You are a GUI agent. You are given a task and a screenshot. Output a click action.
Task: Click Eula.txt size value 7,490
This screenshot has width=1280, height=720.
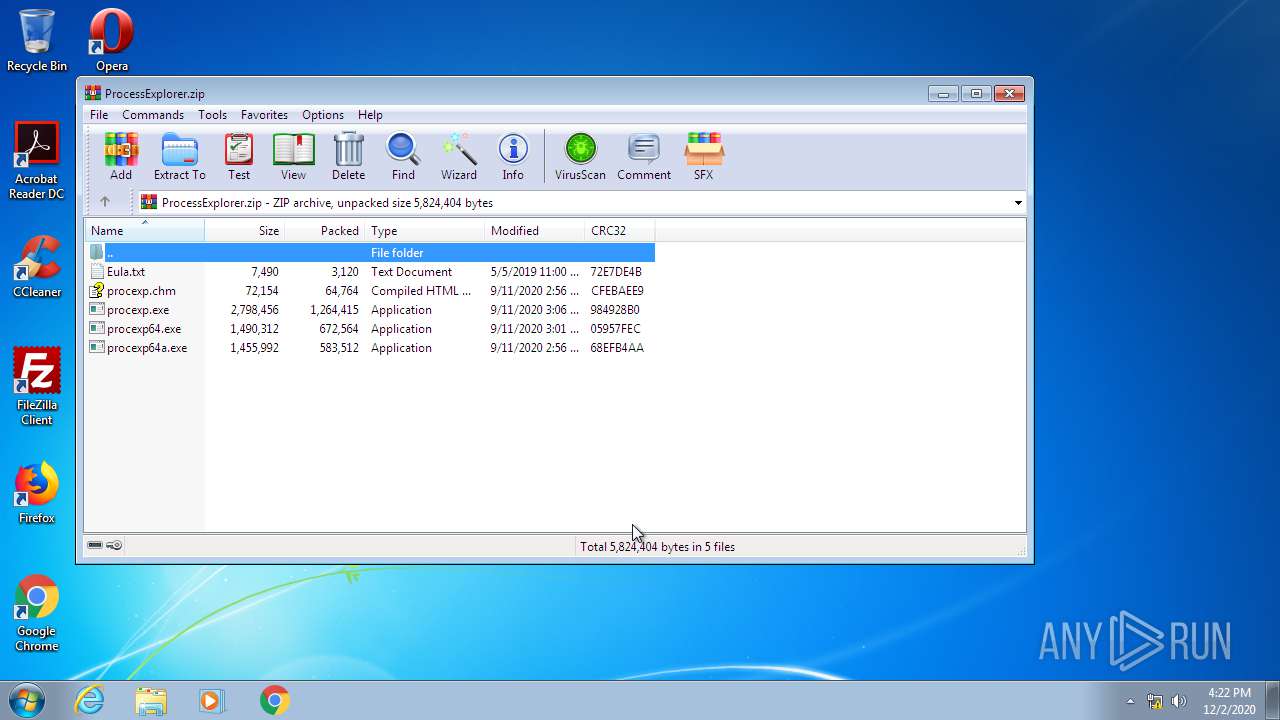[x=264, y=272]
